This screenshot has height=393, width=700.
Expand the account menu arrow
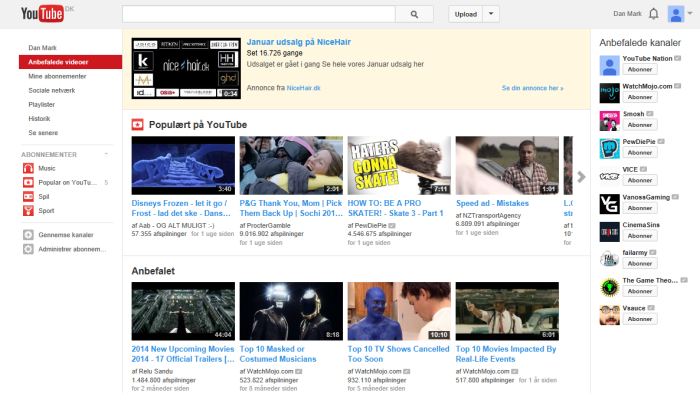pyautogui.click(x=690, y=13)
